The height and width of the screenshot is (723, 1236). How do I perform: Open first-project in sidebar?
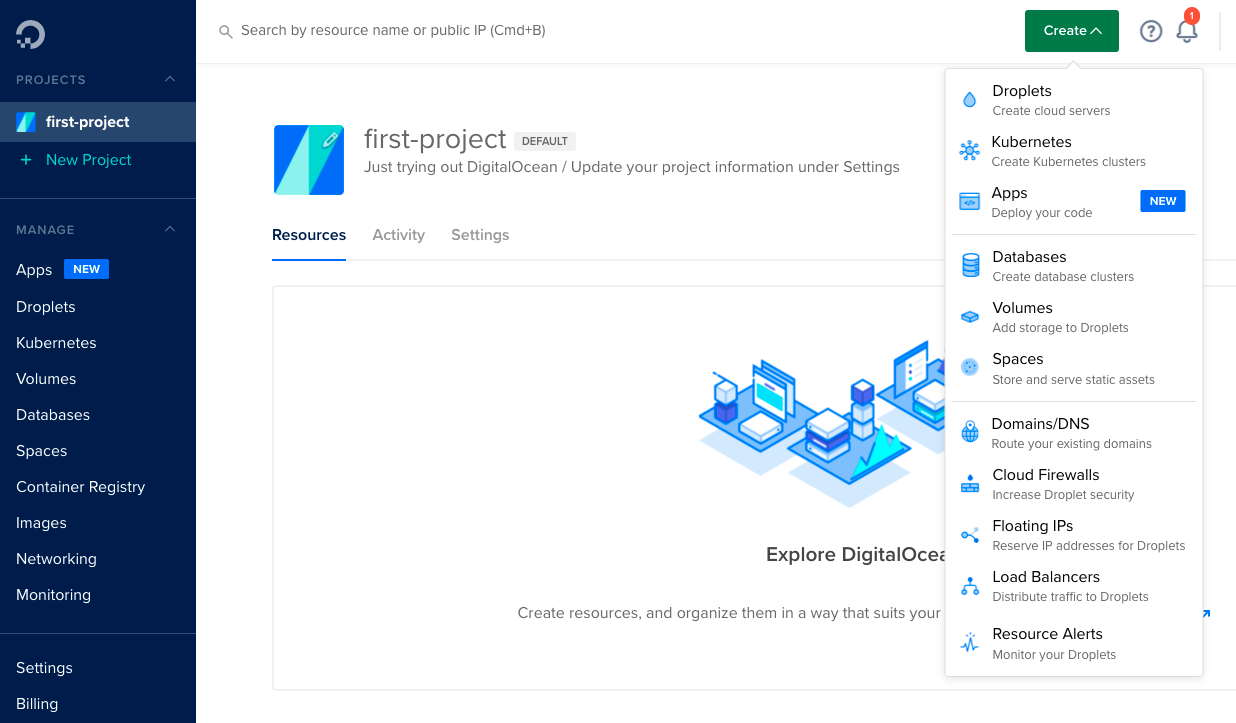coord(98,122)
